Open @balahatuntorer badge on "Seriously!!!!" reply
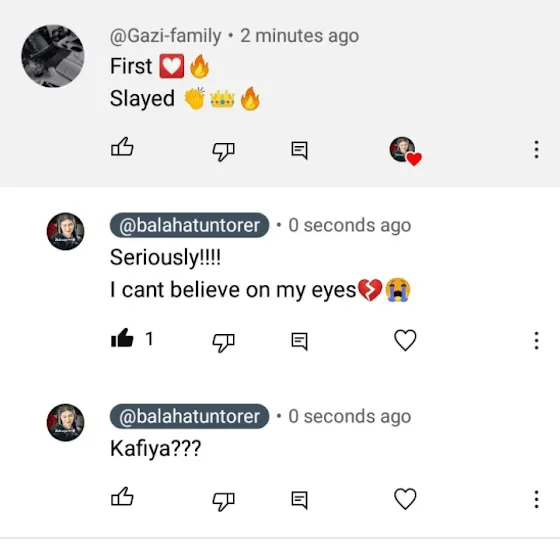Viewport: 560px width, 560px height. click(189, 225)
